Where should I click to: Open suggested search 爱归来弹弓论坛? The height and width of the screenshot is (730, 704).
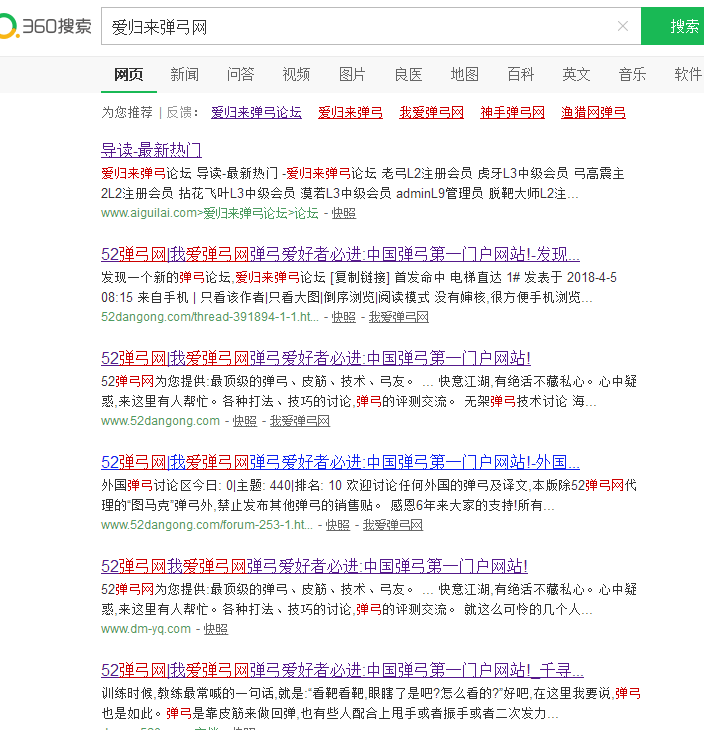(x=256, y=112)
